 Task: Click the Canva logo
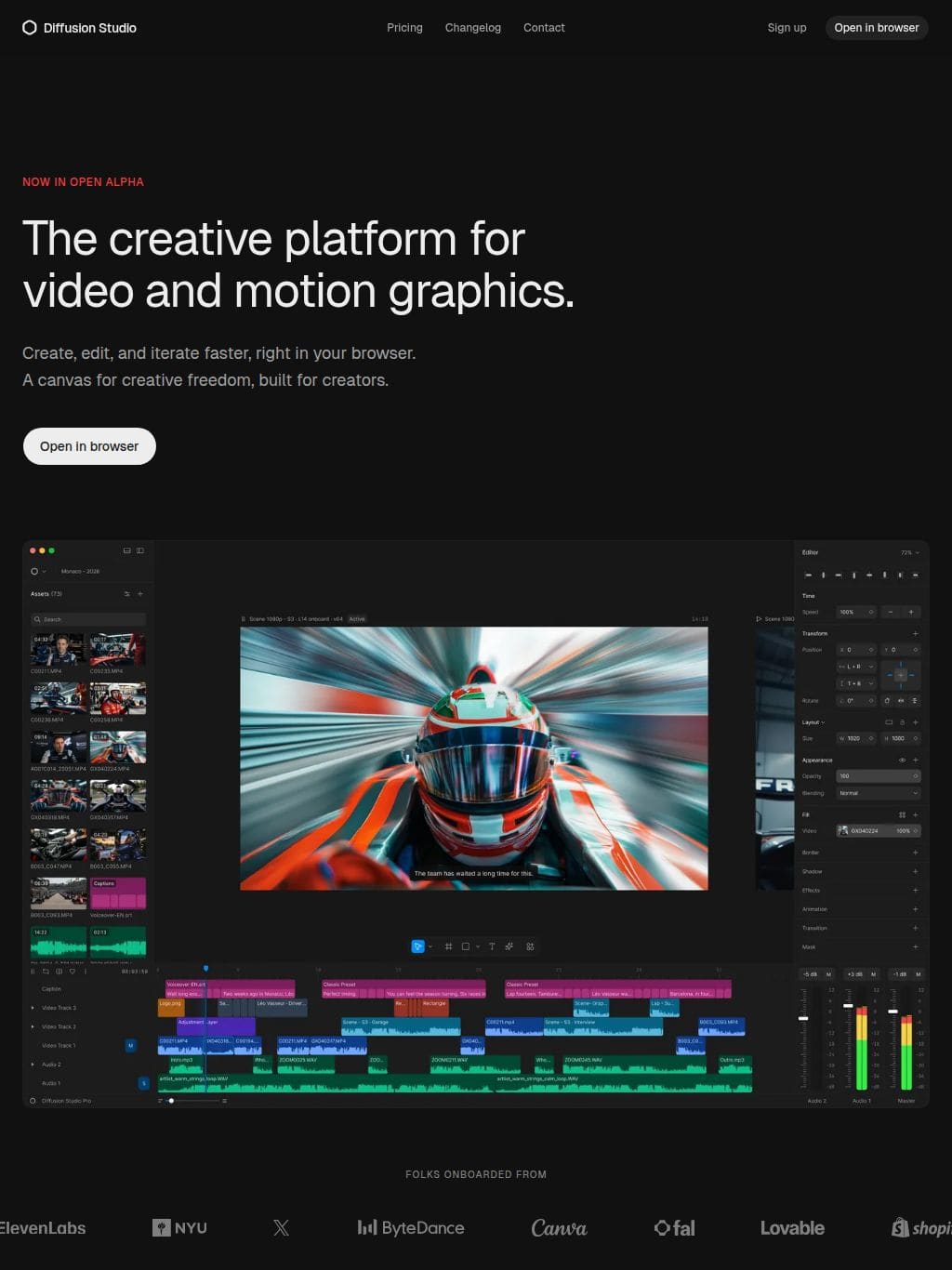click(x=559, y=1228)
